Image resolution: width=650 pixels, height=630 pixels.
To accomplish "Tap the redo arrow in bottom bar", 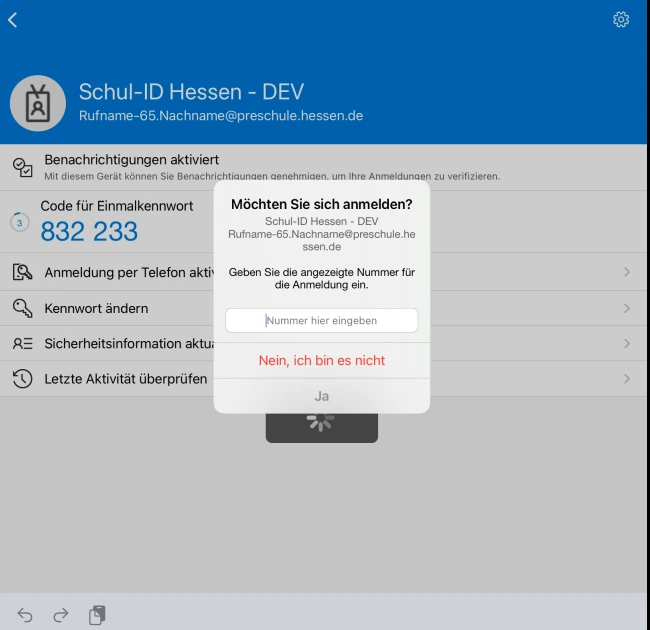I will coord(61,615).
